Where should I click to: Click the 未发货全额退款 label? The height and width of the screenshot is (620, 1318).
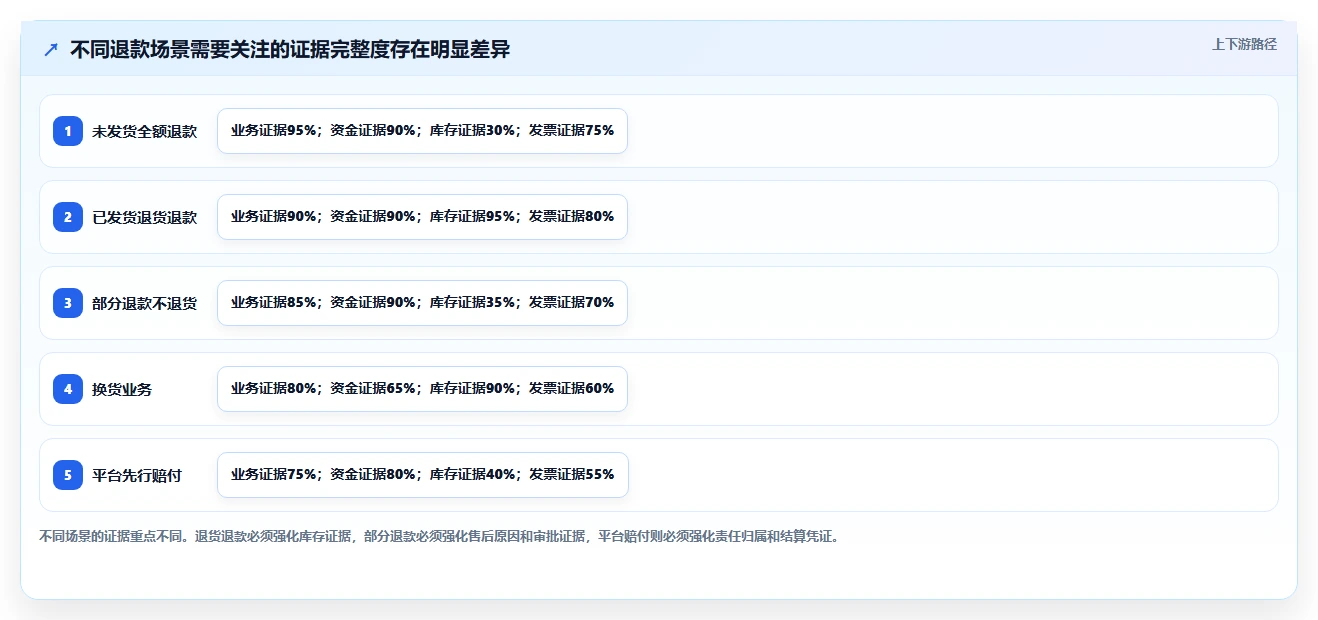click(x=145, y=131)
